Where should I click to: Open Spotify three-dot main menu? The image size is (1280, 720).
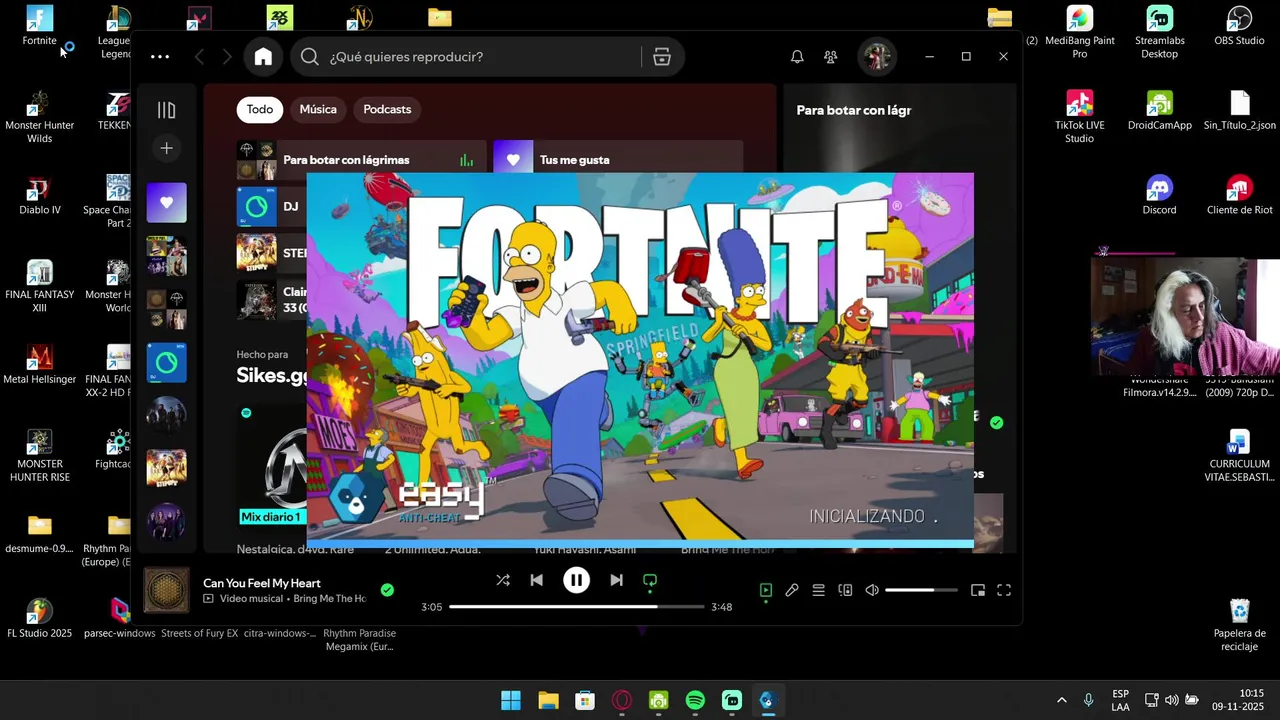pyautogui.click(x=160, y=57)
